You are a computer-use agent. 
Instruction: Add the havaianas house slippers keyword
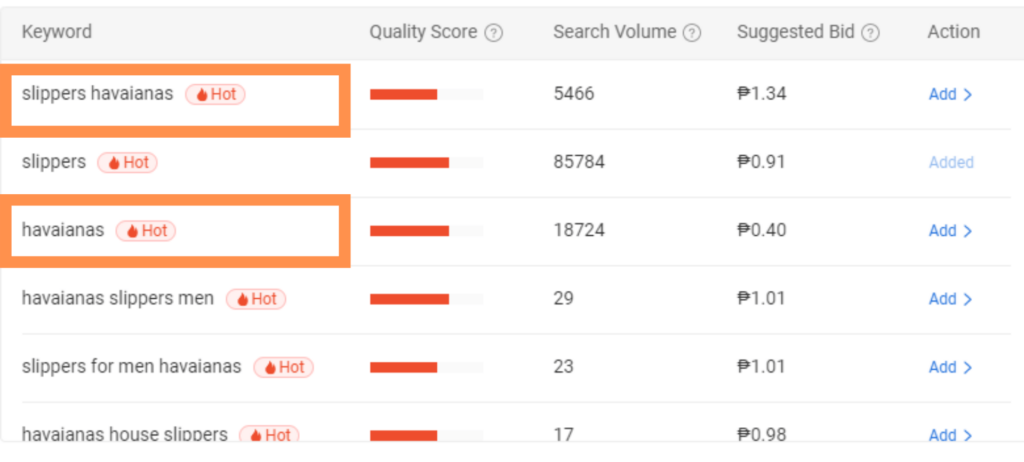tap(950, 435)
